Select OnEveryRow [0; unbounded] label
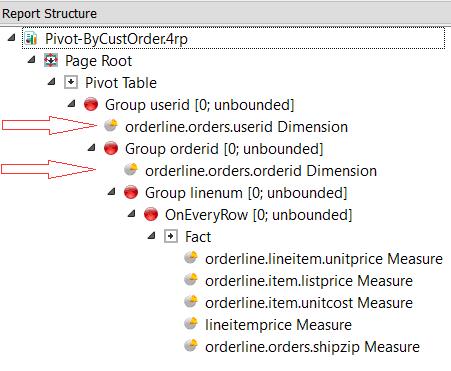The image size is (451, 371). tap(258, 215)
